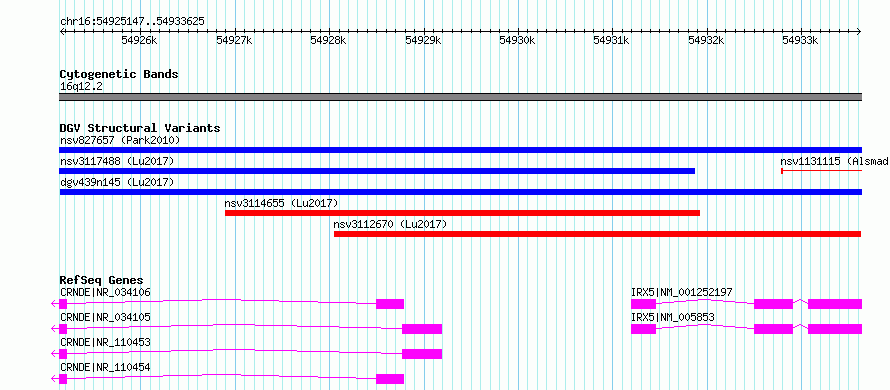Click the 54931k ruler label
This screenshot has height=390, width=890.
pyautogui.click(x=611, y=40)
